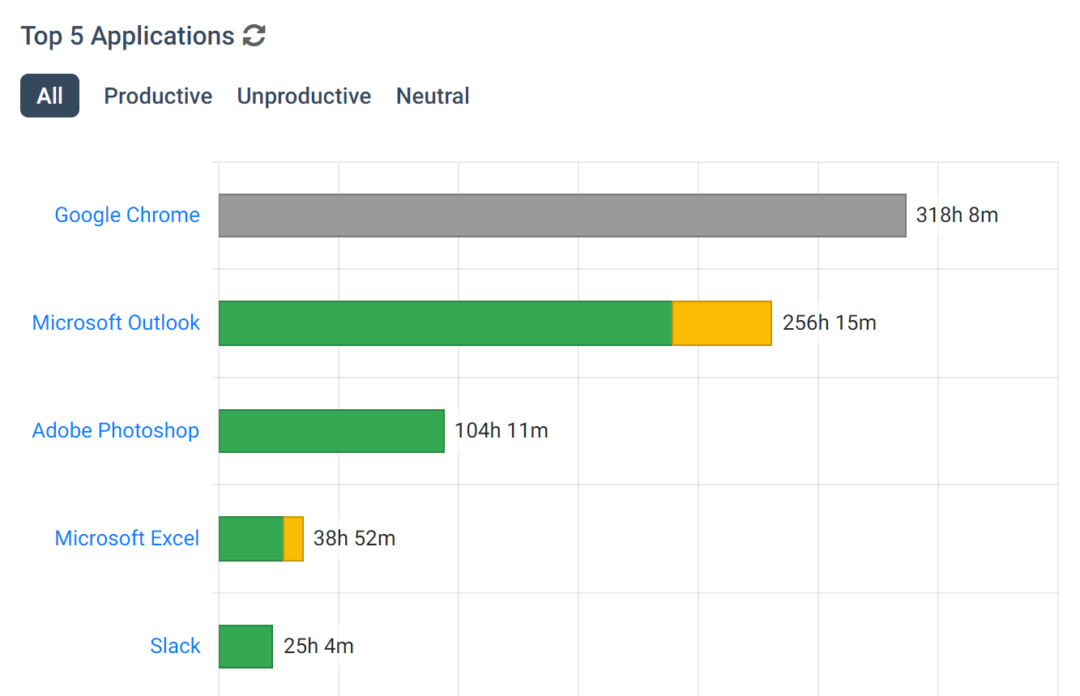Select the All filter tab
This screenshot has width=1080, height=696.
pyautogui.click(x=49, y=95)
